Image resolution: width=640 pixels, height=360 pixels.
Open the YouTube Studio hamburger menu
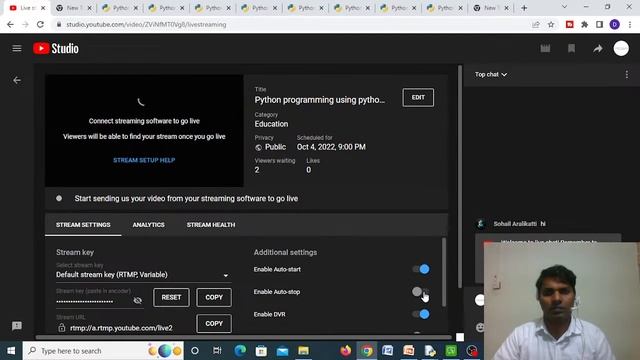(17, 49)
